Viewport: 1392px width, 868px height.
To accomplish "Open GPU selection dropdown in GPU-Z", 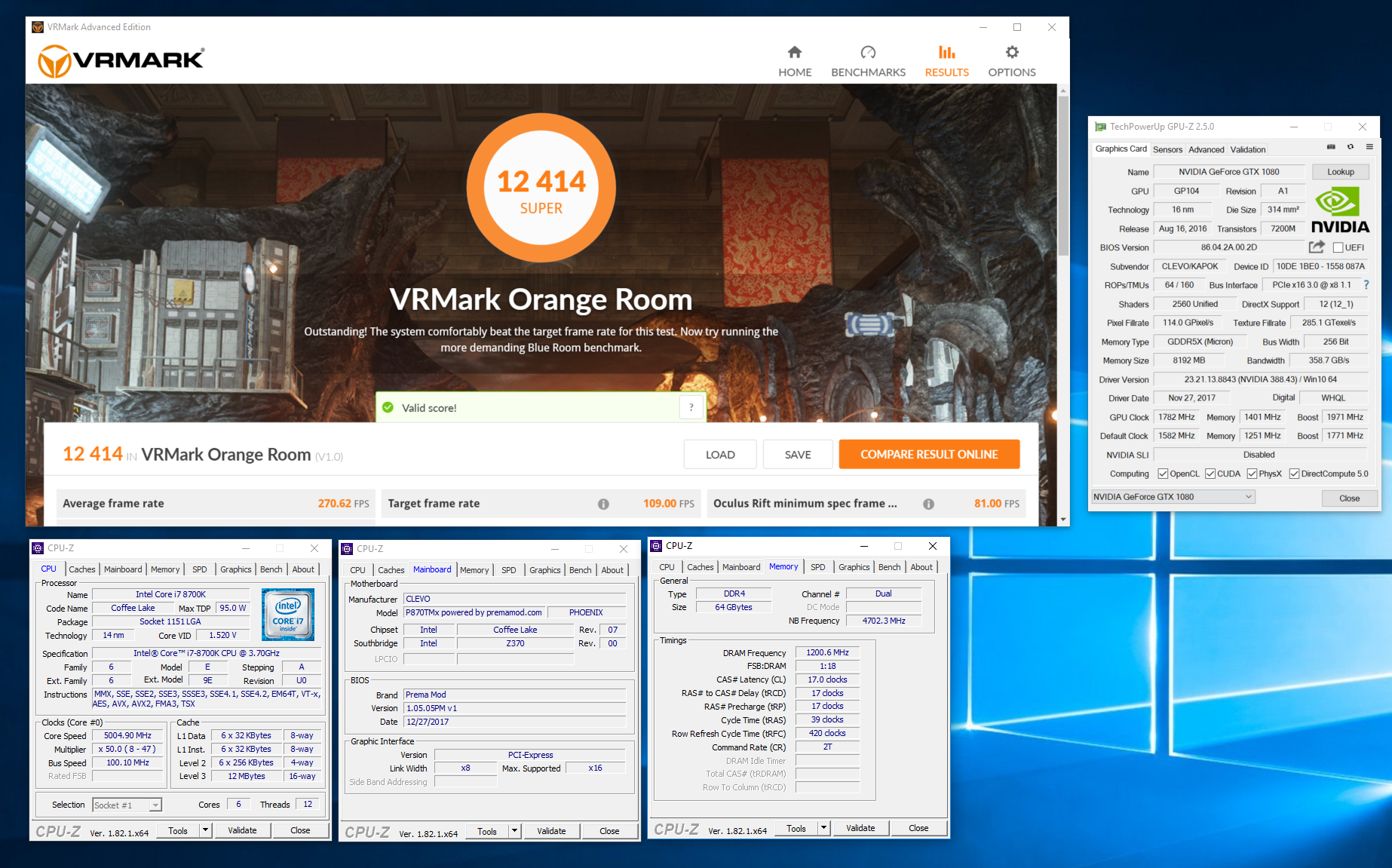I will (1173, 496).
